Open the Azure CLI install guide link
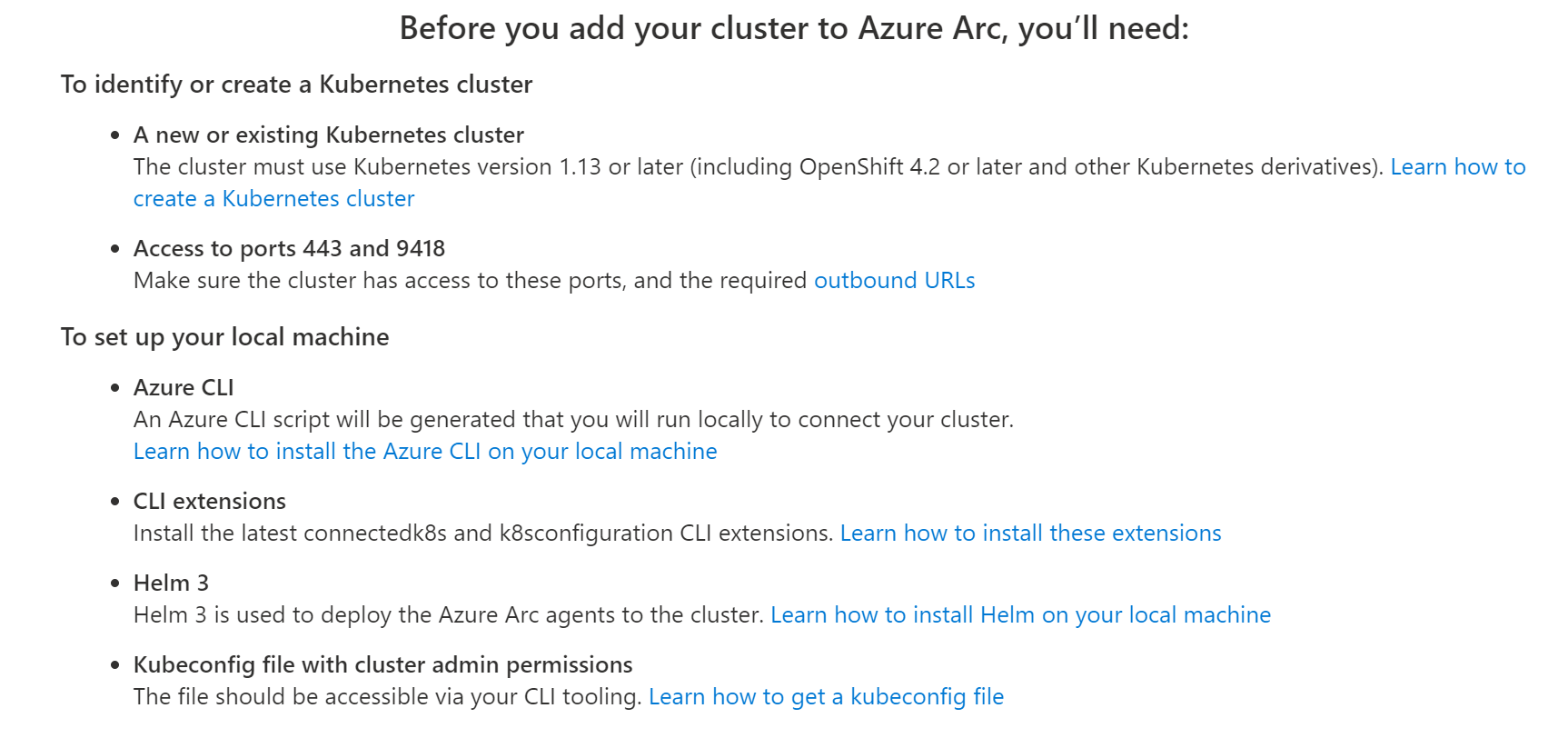Viewport: 1568px width, 748px height. pos(425,451)
